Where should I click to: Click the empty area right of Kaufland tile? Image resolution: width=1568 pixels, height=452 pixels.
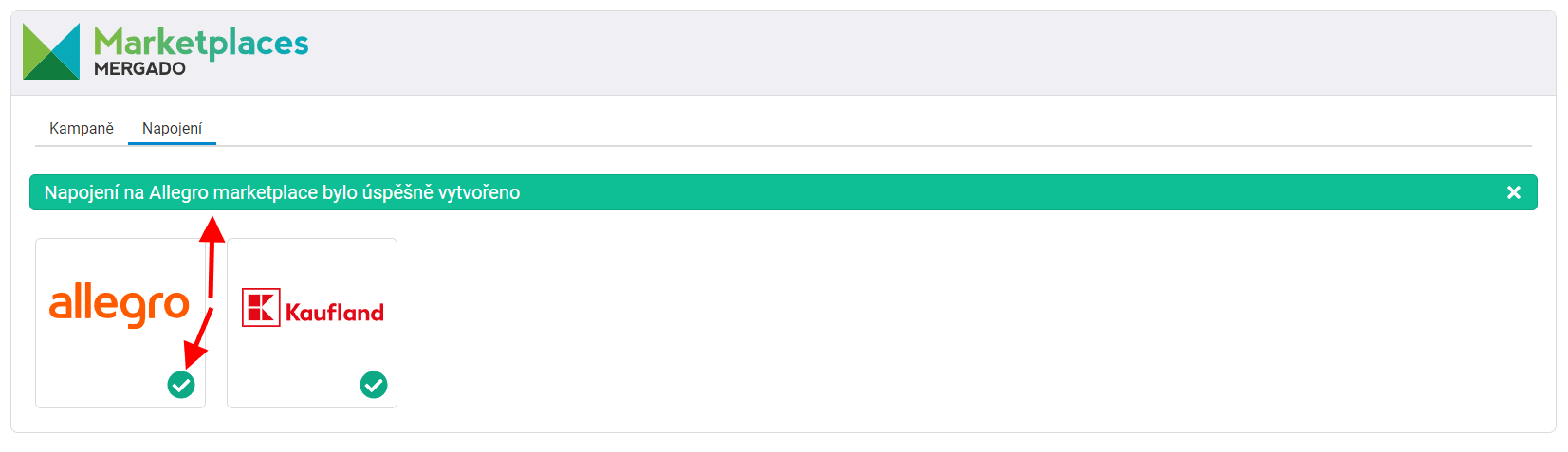click(x=968, y=323)
